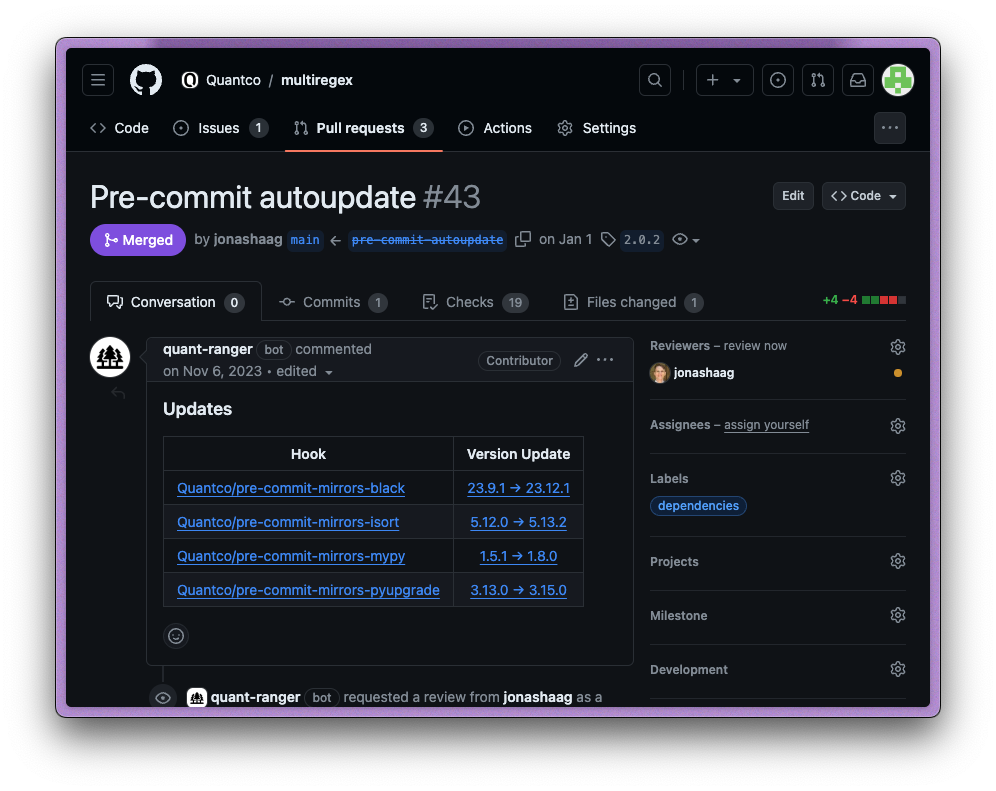996x791 pixels.
Task: Click quant-ranger in review request event
Action: 255,697
